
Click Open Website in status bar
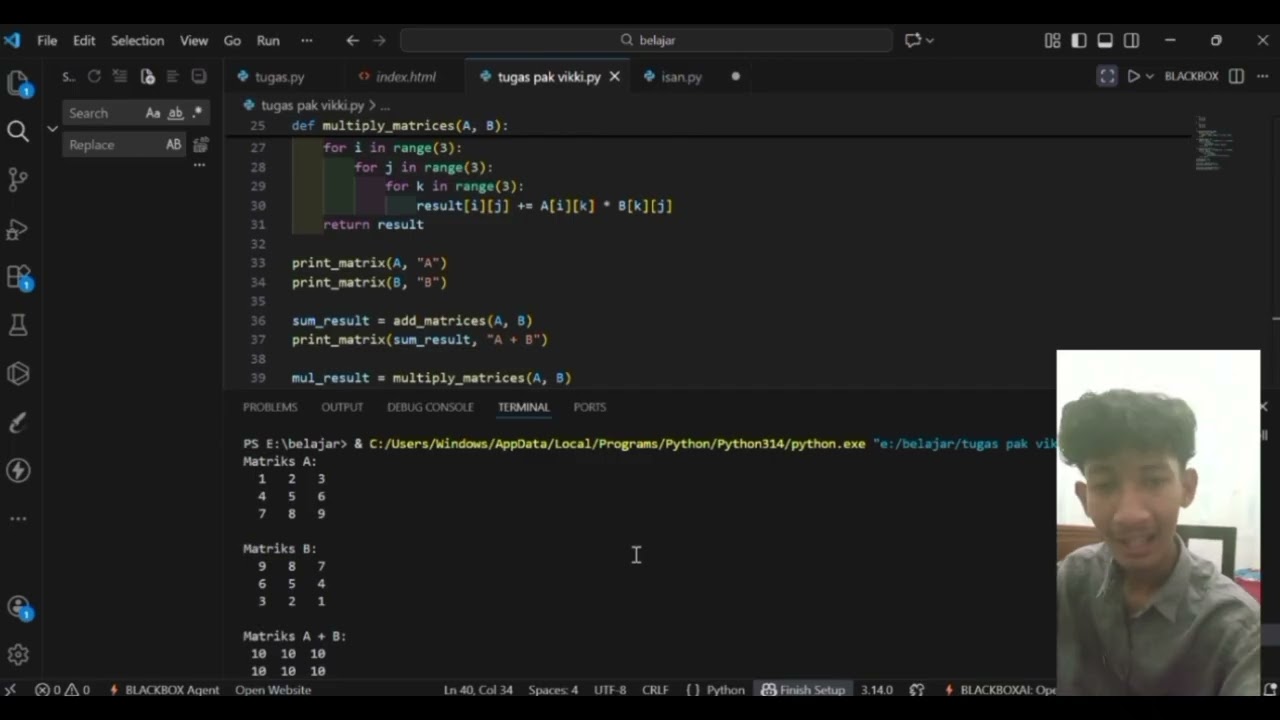tap(273, 689)
